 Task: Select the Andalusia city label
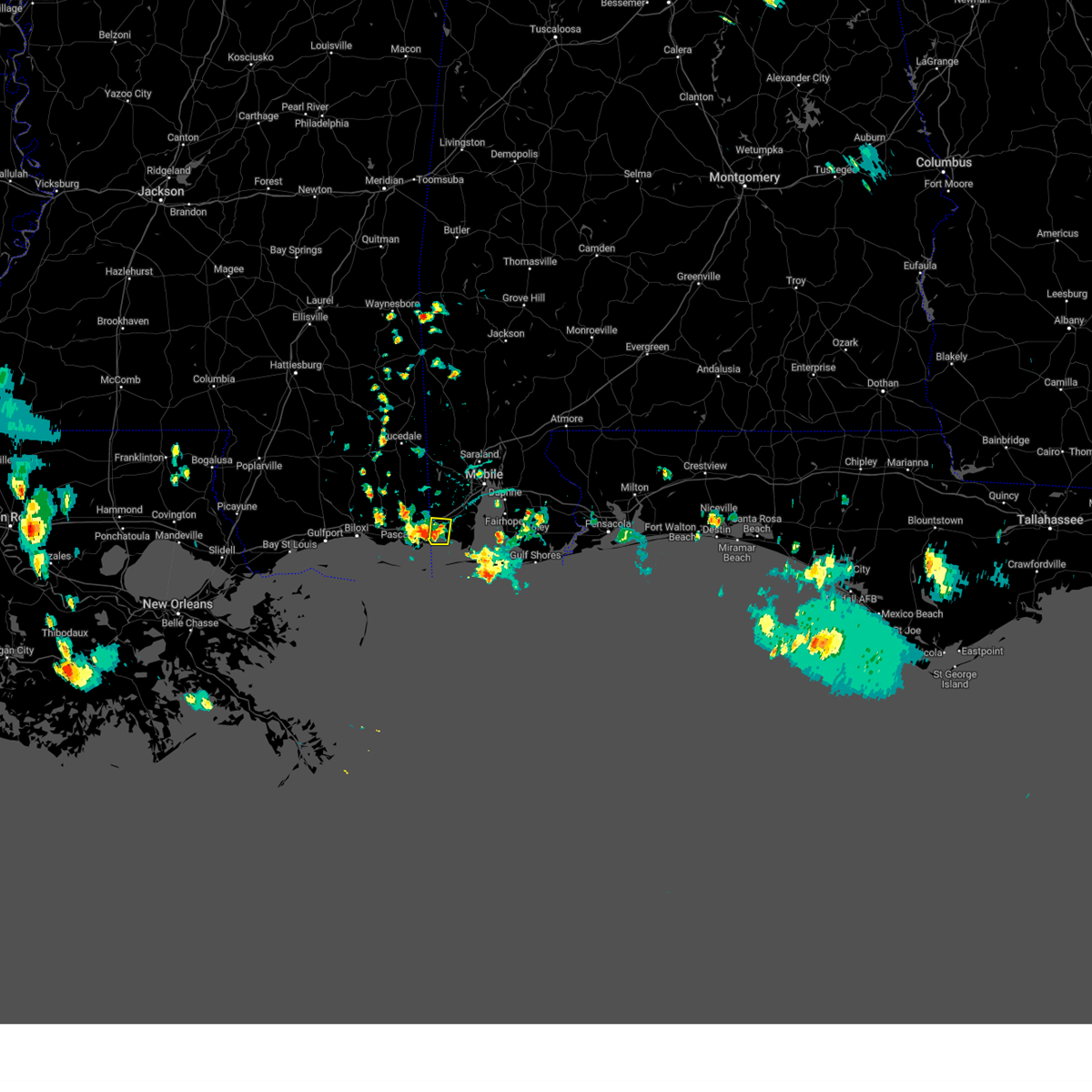[719, 369]
